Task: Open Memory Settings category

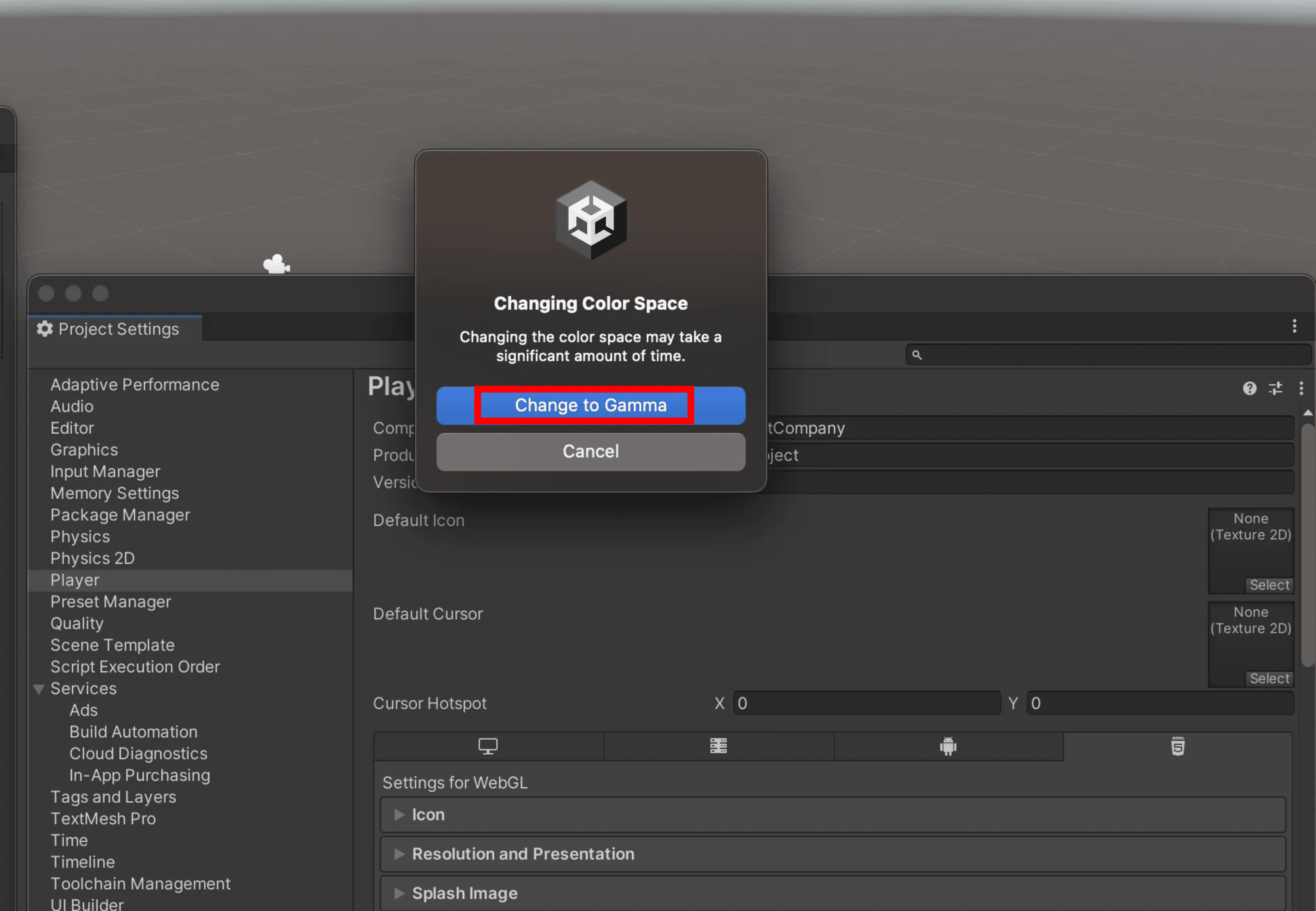Action: point(114,493)
